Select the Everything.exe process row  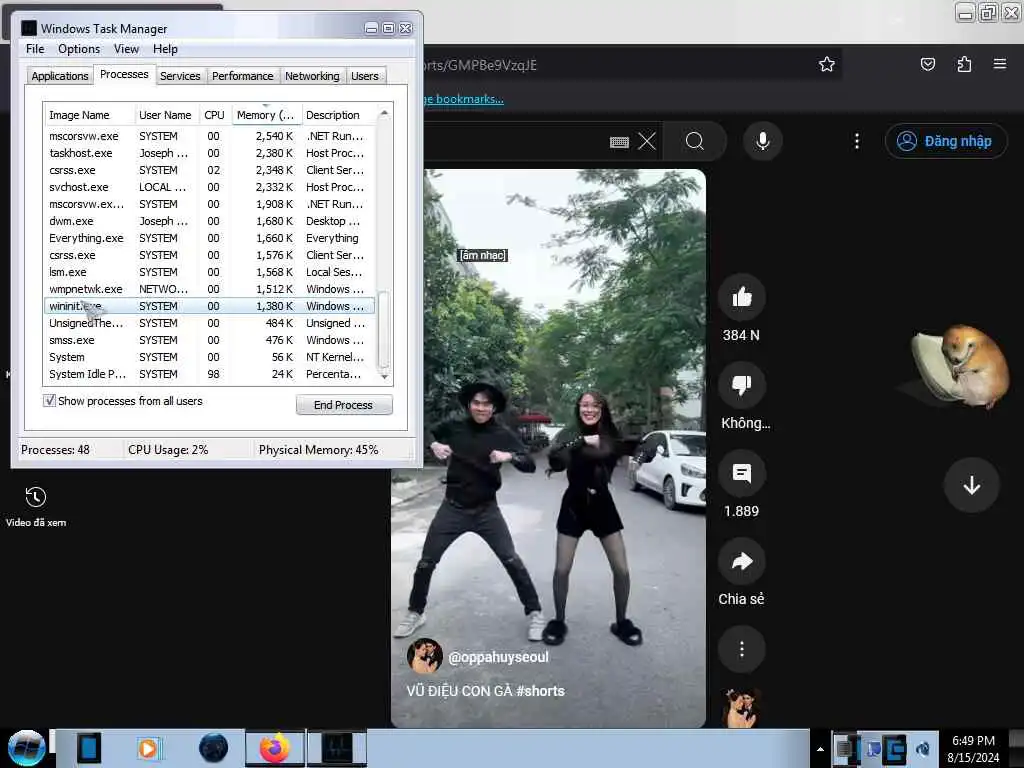pyautogui.click(x=209, y=238)
